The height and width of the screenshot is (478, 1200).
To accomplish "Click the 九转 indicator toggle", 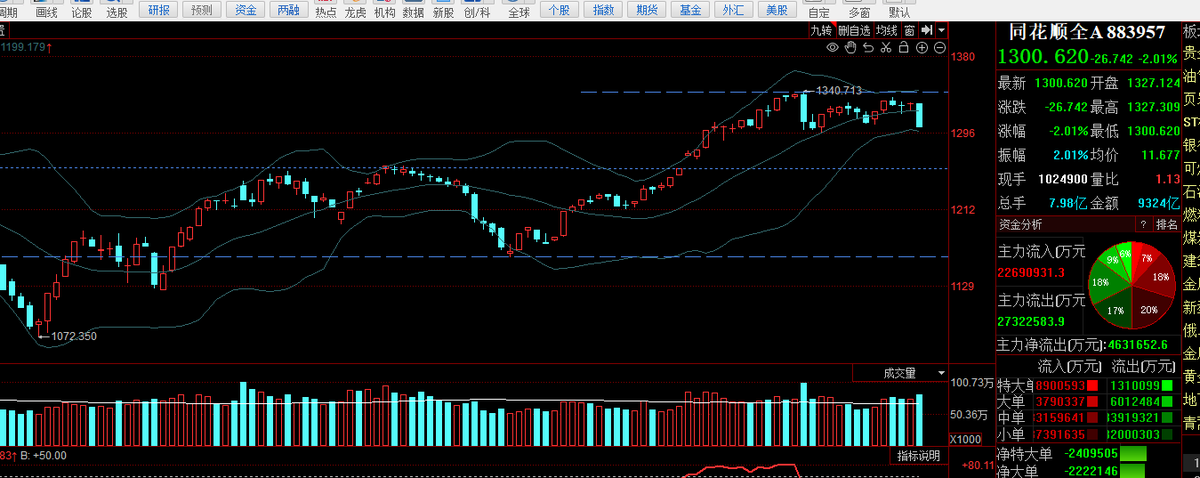I will point(822,31).
